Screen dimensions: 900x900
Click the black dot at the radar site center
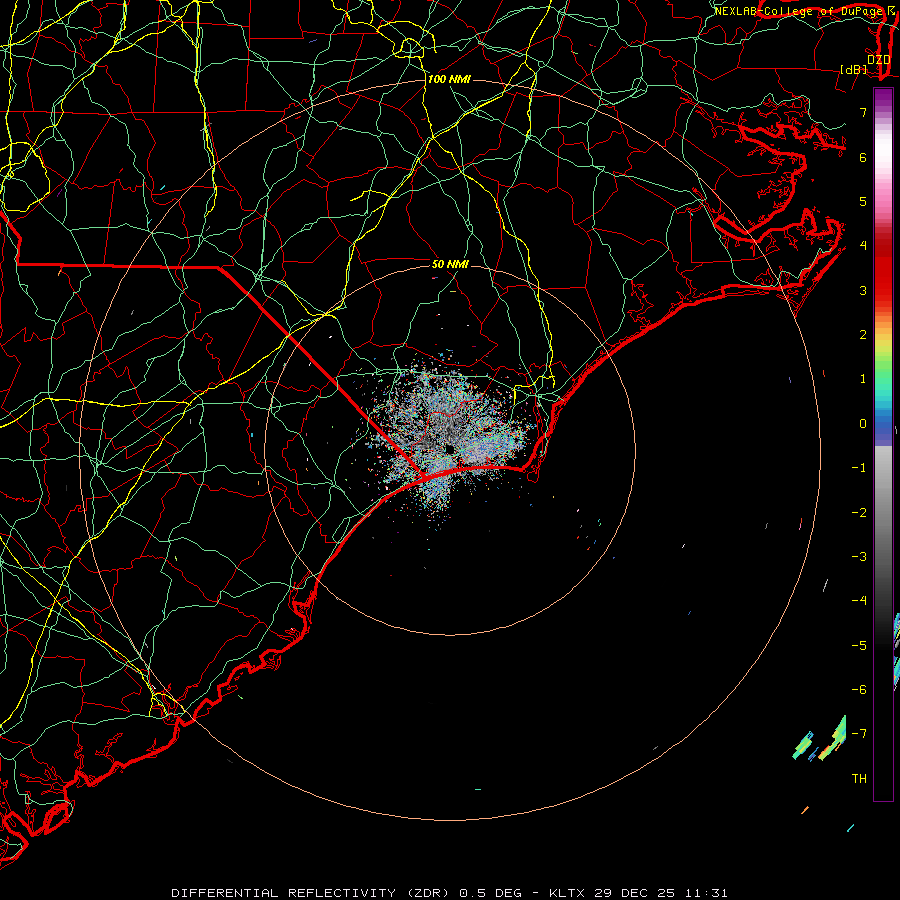[449, 449]
